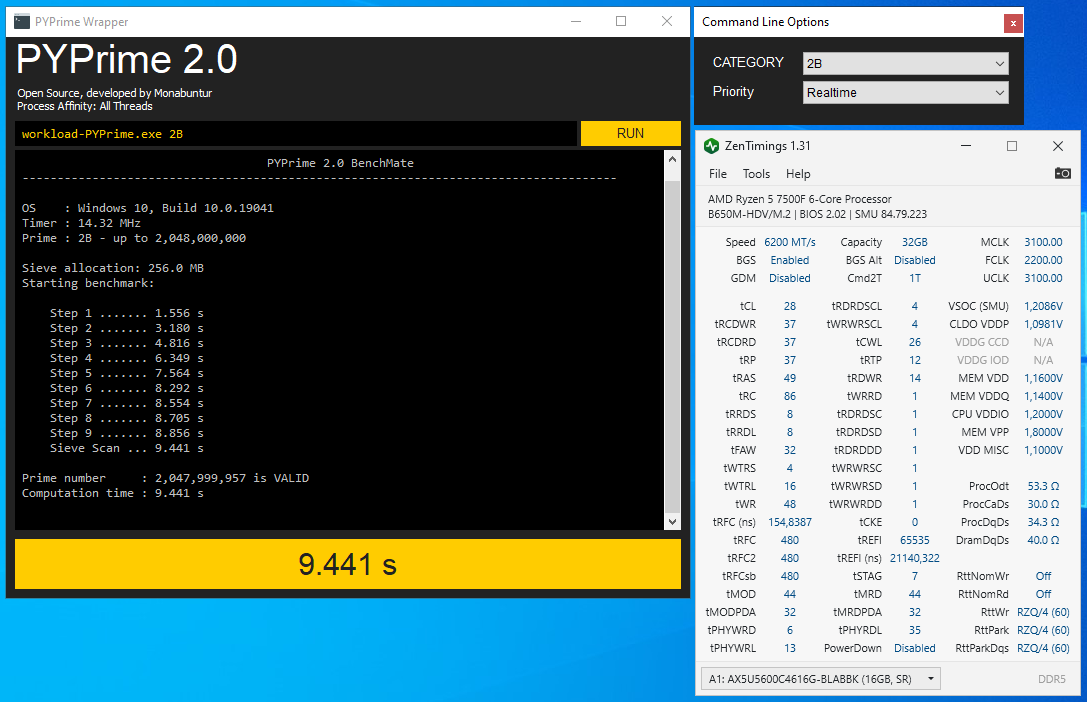
Task: Click the workload-PYPrime.exe 2B command field
Action: click(296, 134)
